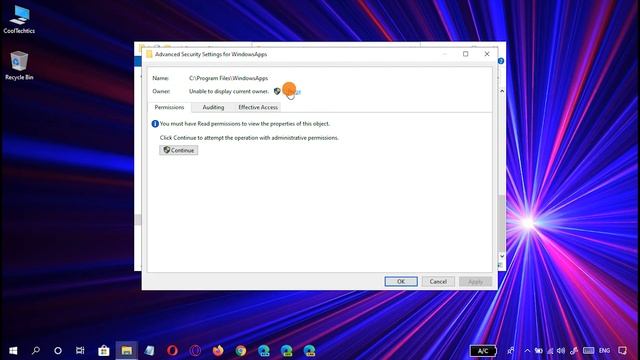Maximize the Advanced Security Settings window

click(x=465, y=54)
